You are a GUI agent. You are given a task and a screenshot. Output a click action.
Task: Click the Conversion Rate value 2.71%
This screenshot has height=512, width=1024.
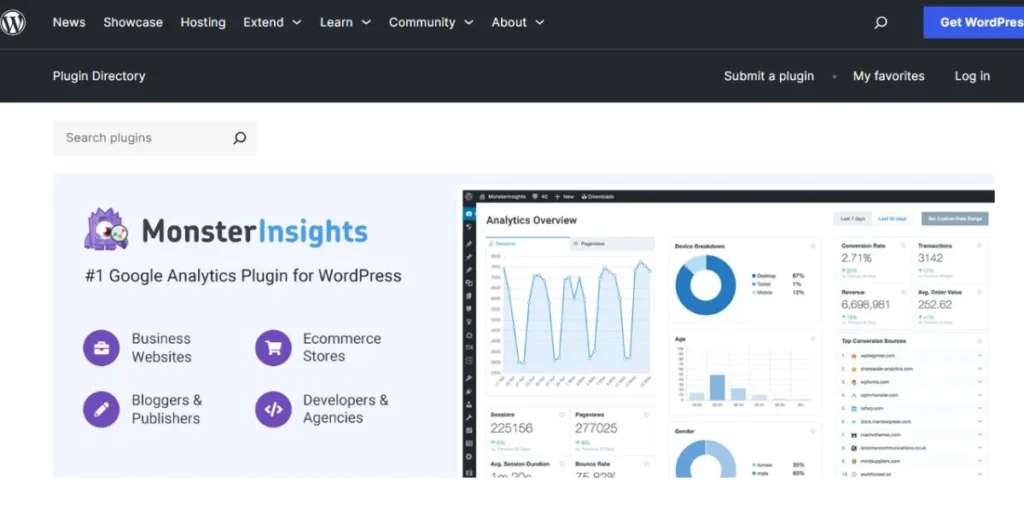coord(856,258)
